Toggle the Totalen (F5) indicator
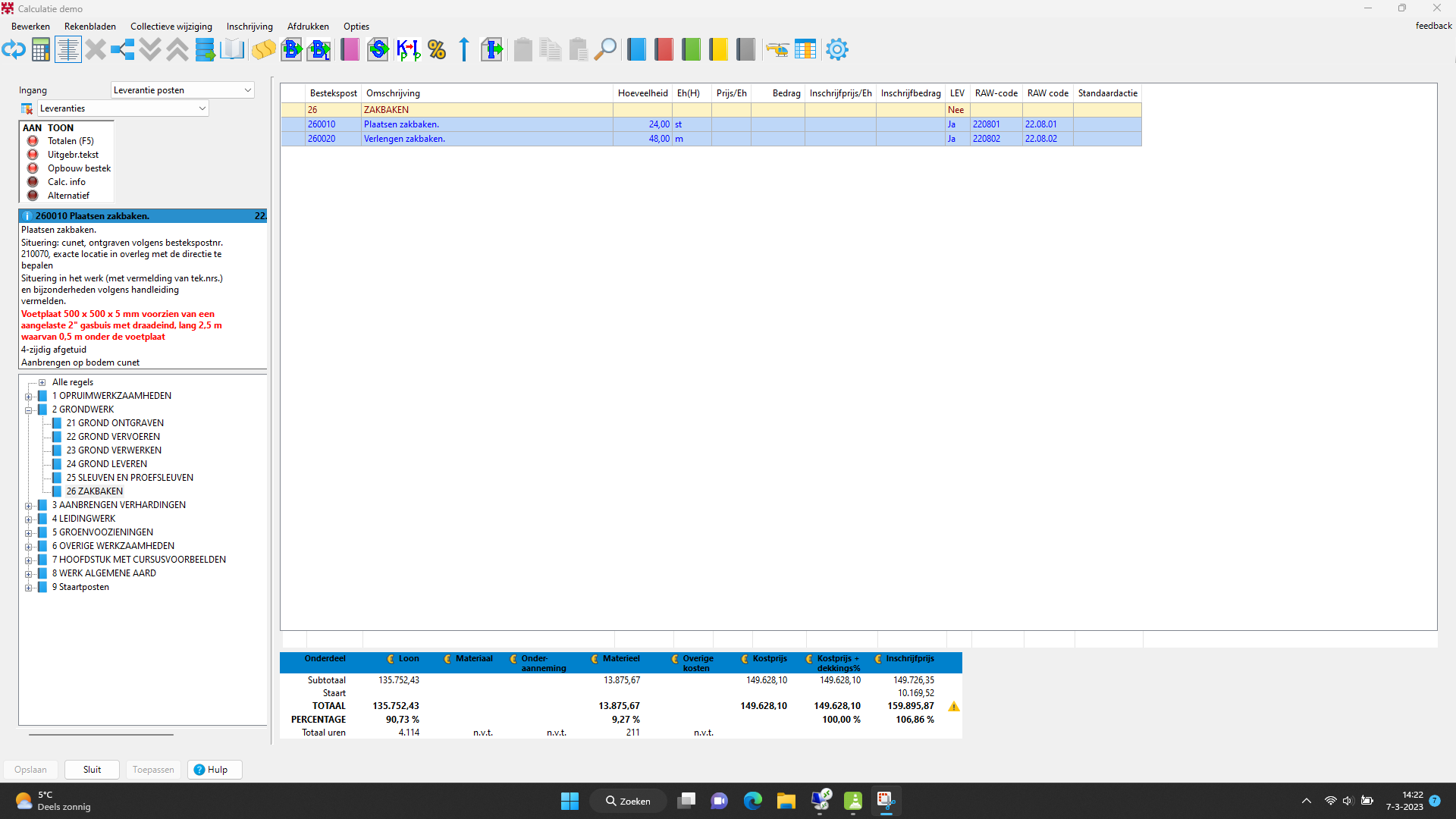 pos(33,141)
